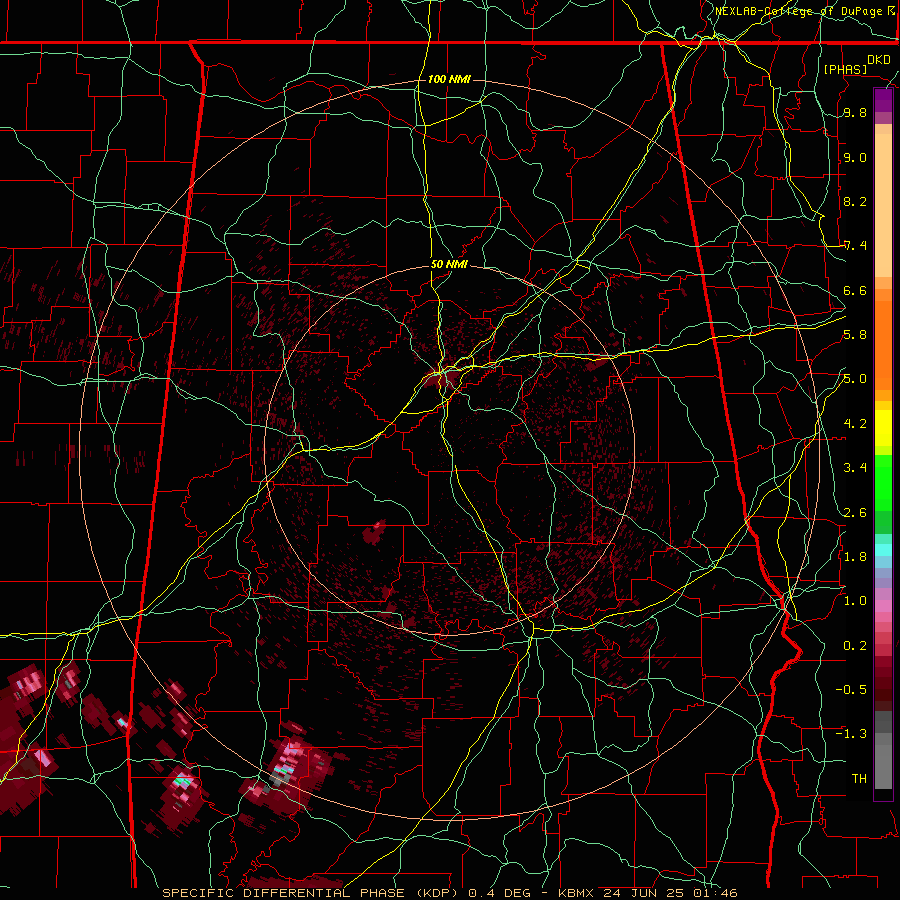
Task: Click the -0.5 scale value
Action: tap(851, 690)
